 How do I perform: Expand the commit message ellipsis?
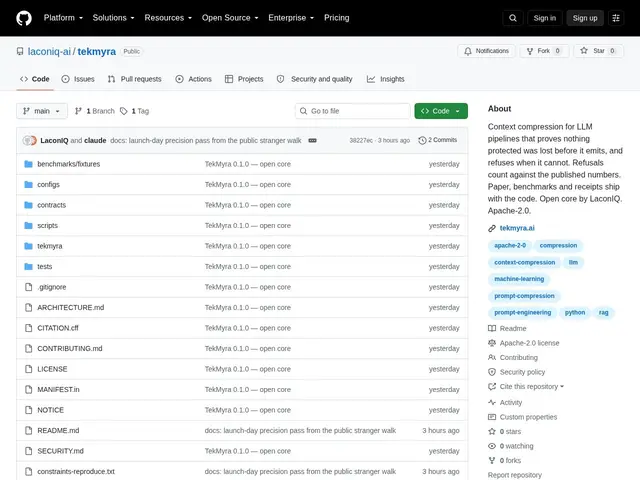pos(312,140)
